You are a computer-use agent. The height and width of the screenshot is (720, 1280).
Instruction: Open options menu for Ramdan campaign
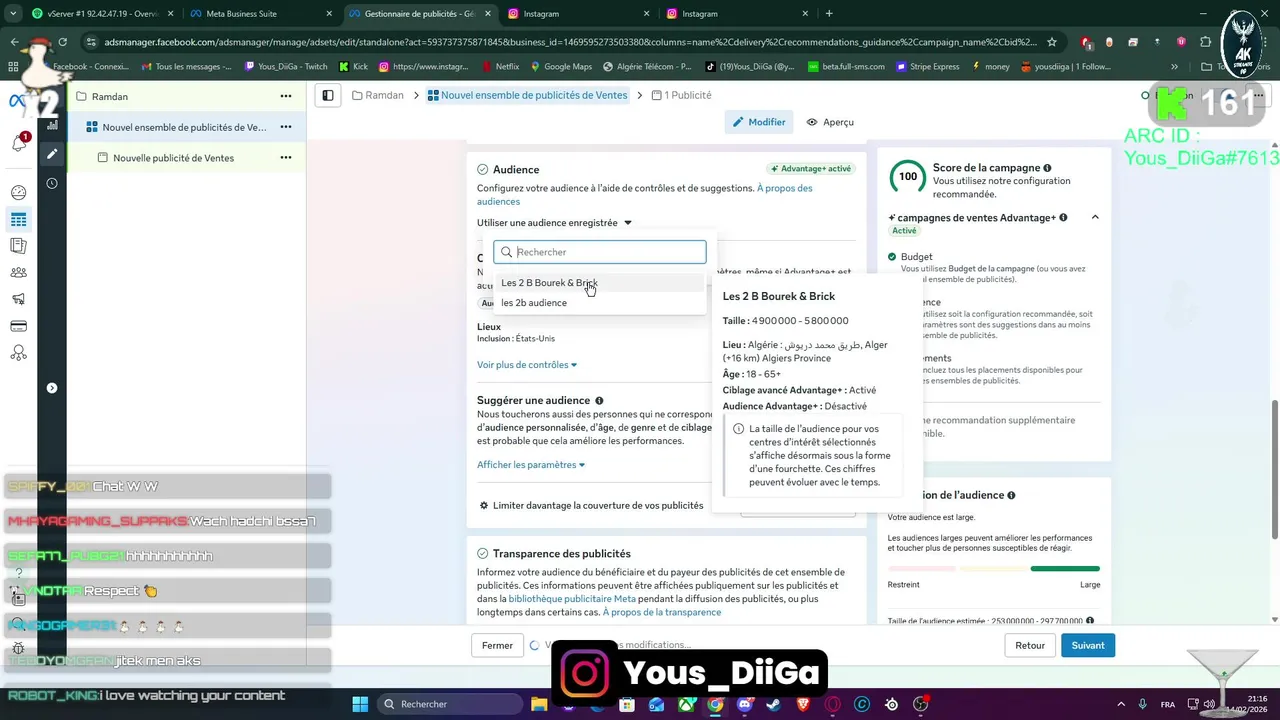pyautogui.click(x=286, y=96)
